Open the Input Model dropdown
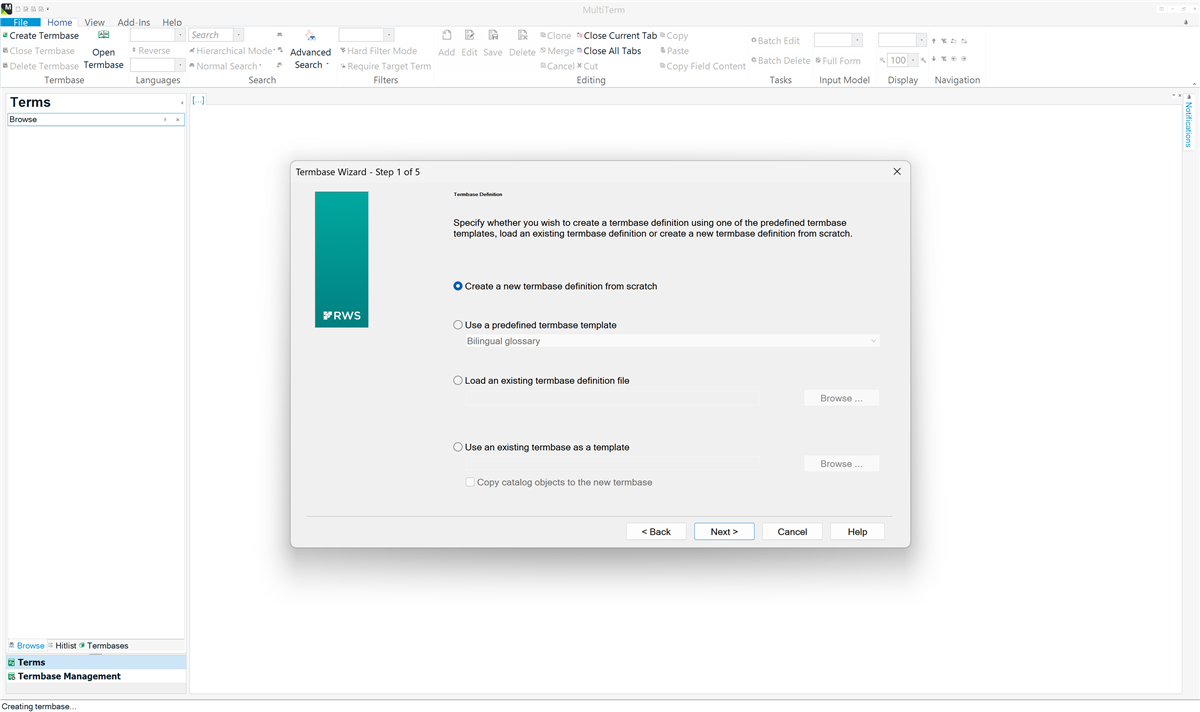Image resolution: width=1200 pixels, height=712 pixels. (x=857, y=40)
